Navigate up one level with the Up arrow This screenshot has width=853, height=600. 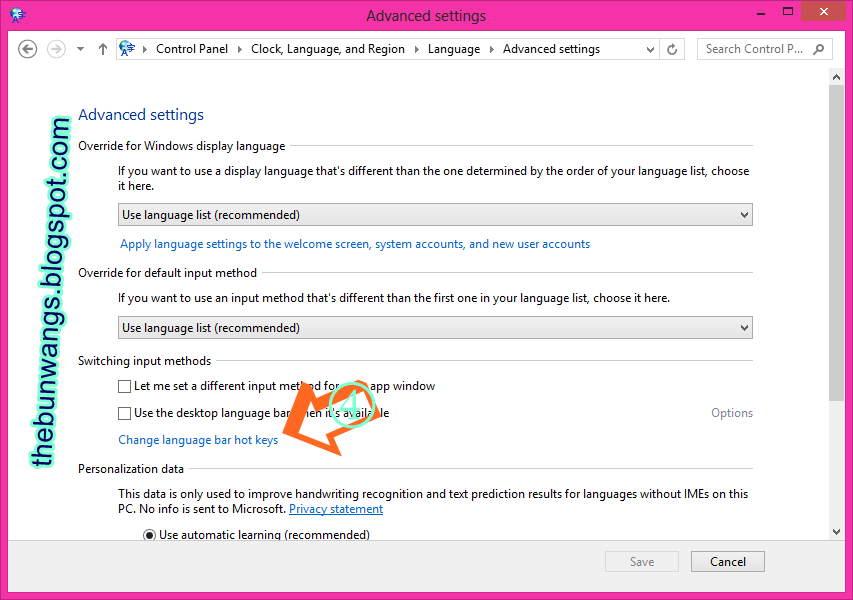pyautogui.click(x=101, y=48)
